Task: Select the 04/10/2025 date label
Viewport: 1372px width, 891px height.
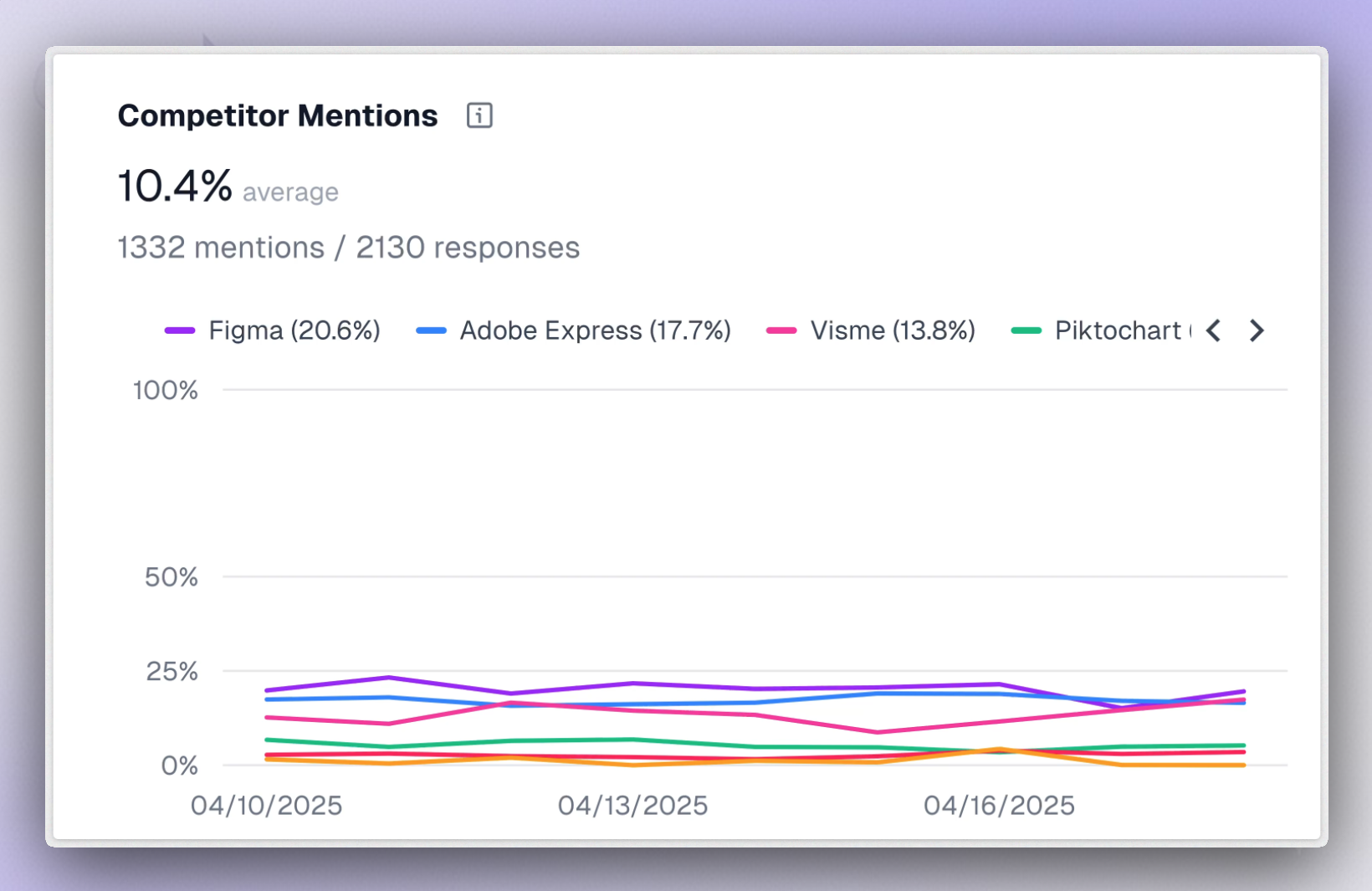Action: click(x=266, y=806)
